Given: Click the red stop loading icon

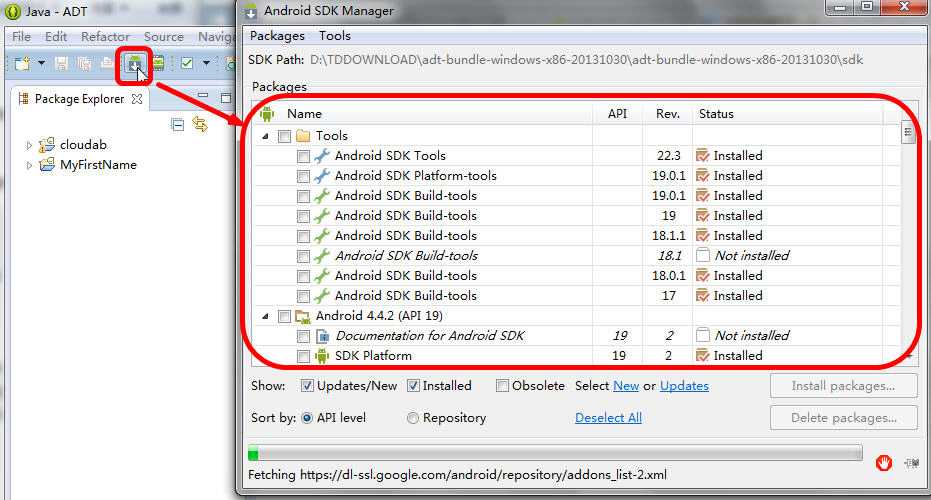Looking at the screenshot, I should [x=884, y=463].
